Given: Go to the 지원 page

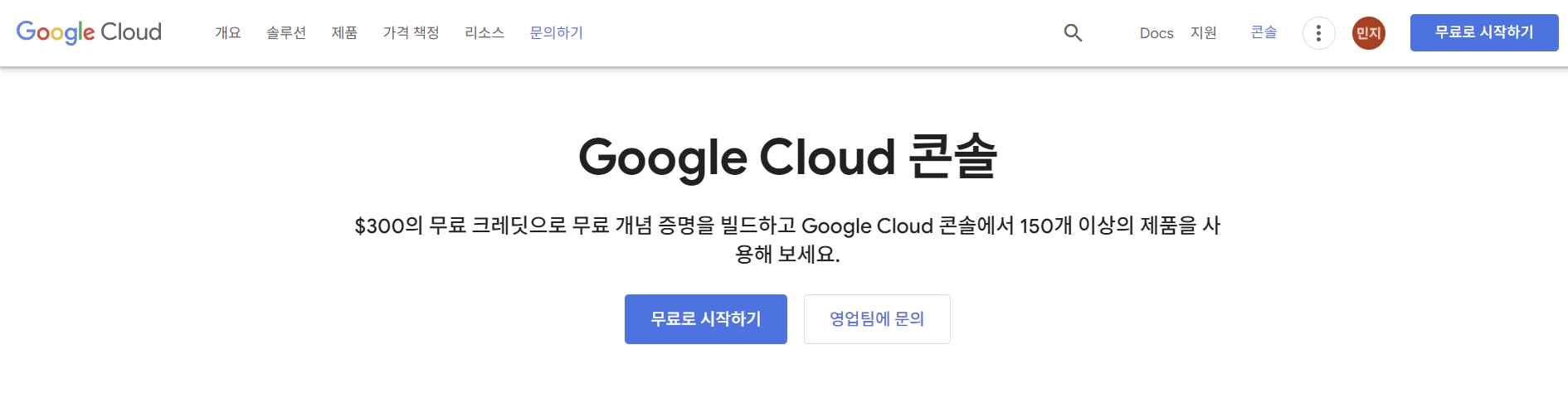Looking at the screenshot, I should tap(1203, 32).
